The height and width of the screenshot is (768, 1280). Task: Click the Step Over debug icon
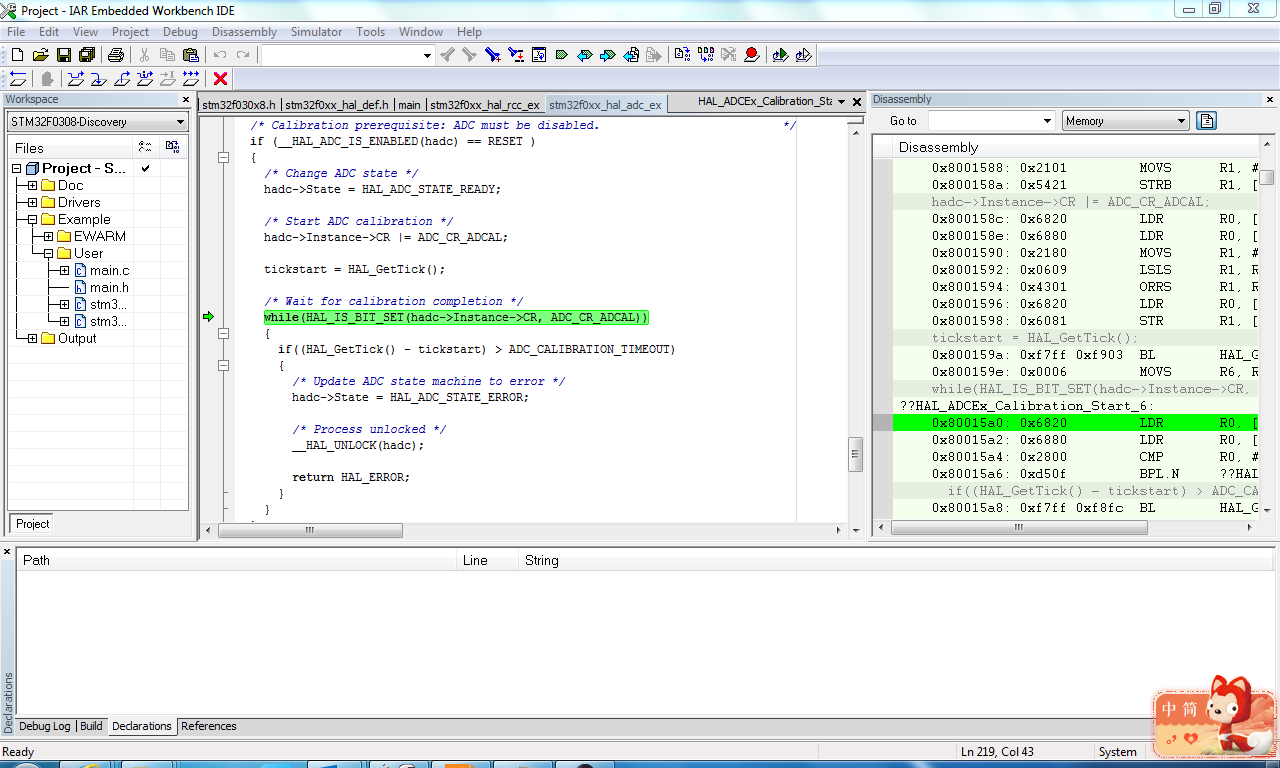click(x=75, y=79)
